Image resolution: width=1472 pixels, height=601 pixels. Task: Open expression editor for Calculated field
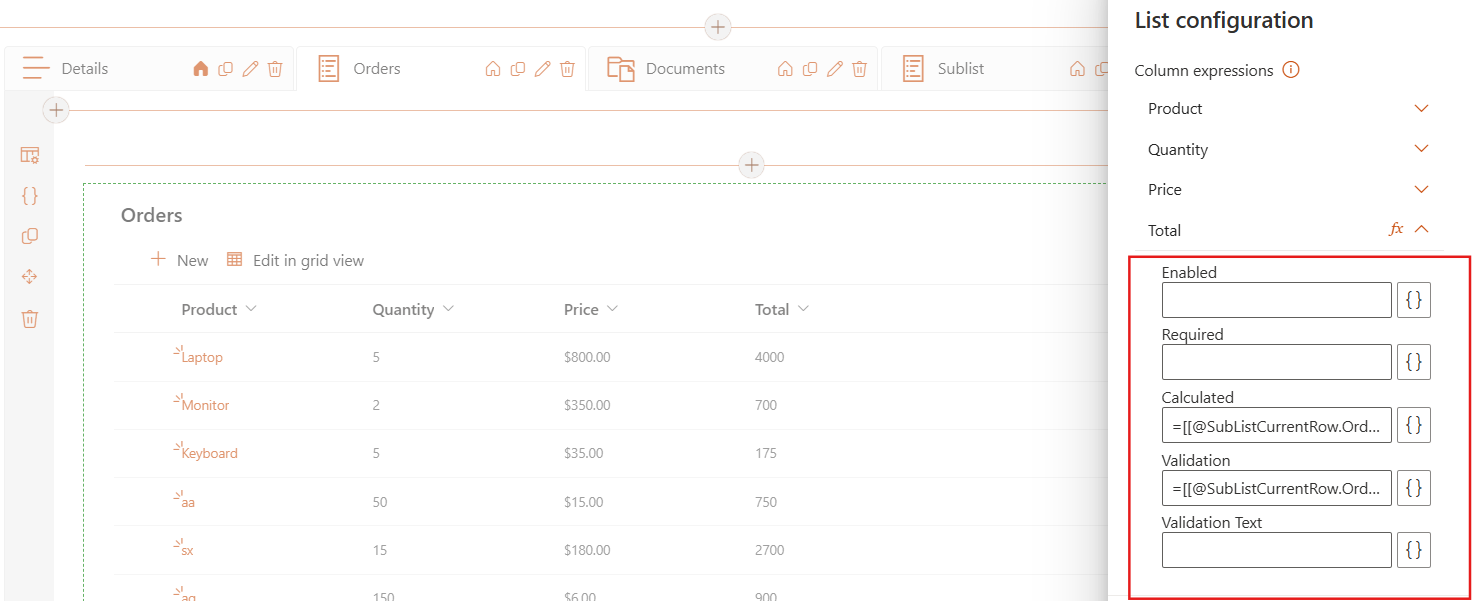pyautogui.click(x=1414, y=425)
